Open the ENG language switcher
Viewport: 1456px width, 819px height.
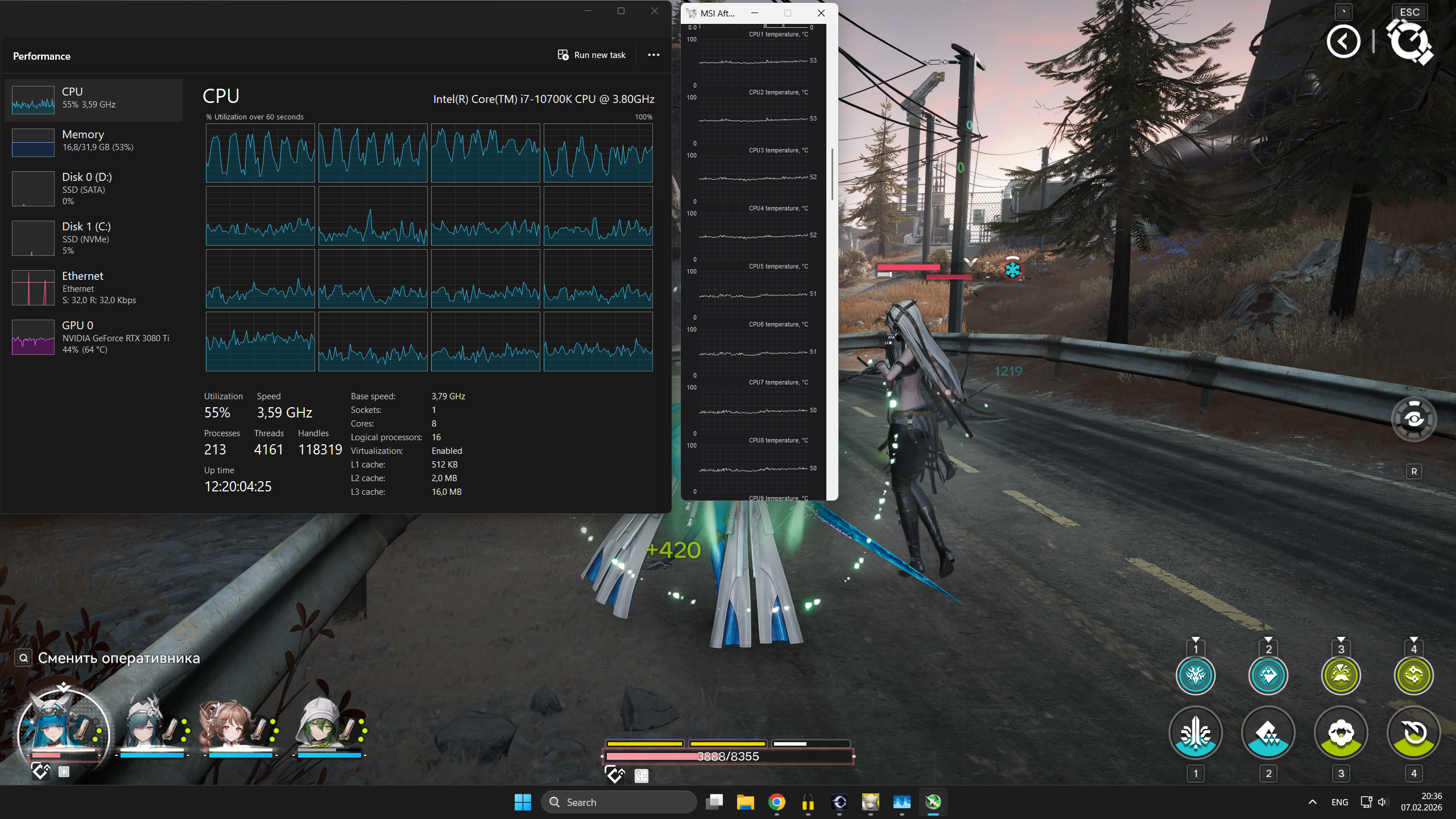[1339, 802]
